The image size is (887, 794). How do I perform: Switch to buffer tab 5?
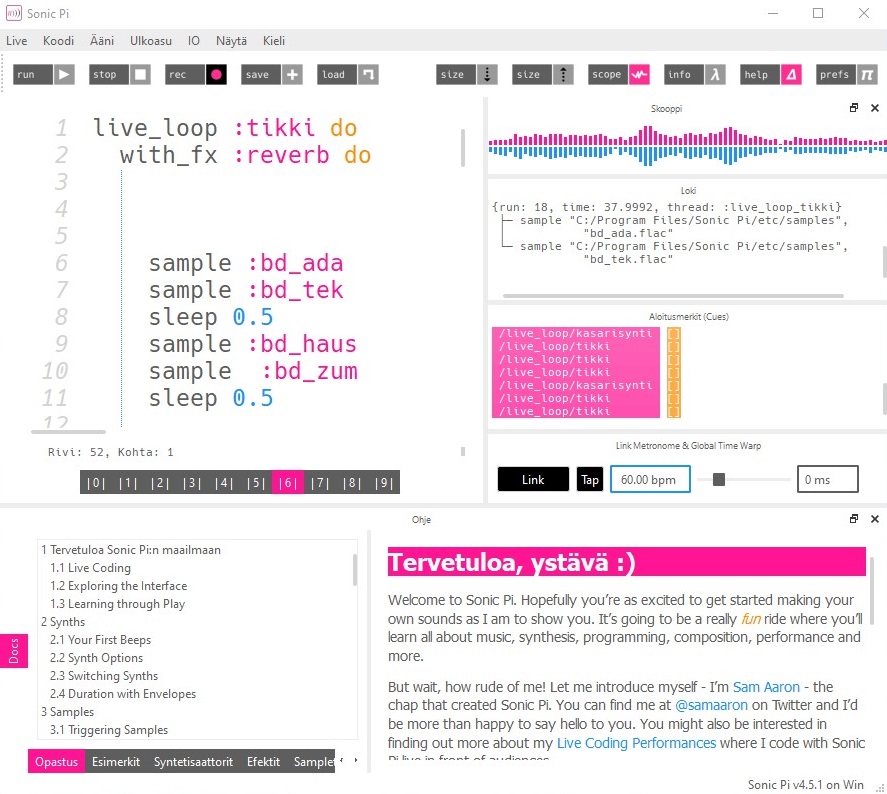[x=256, y=482]
